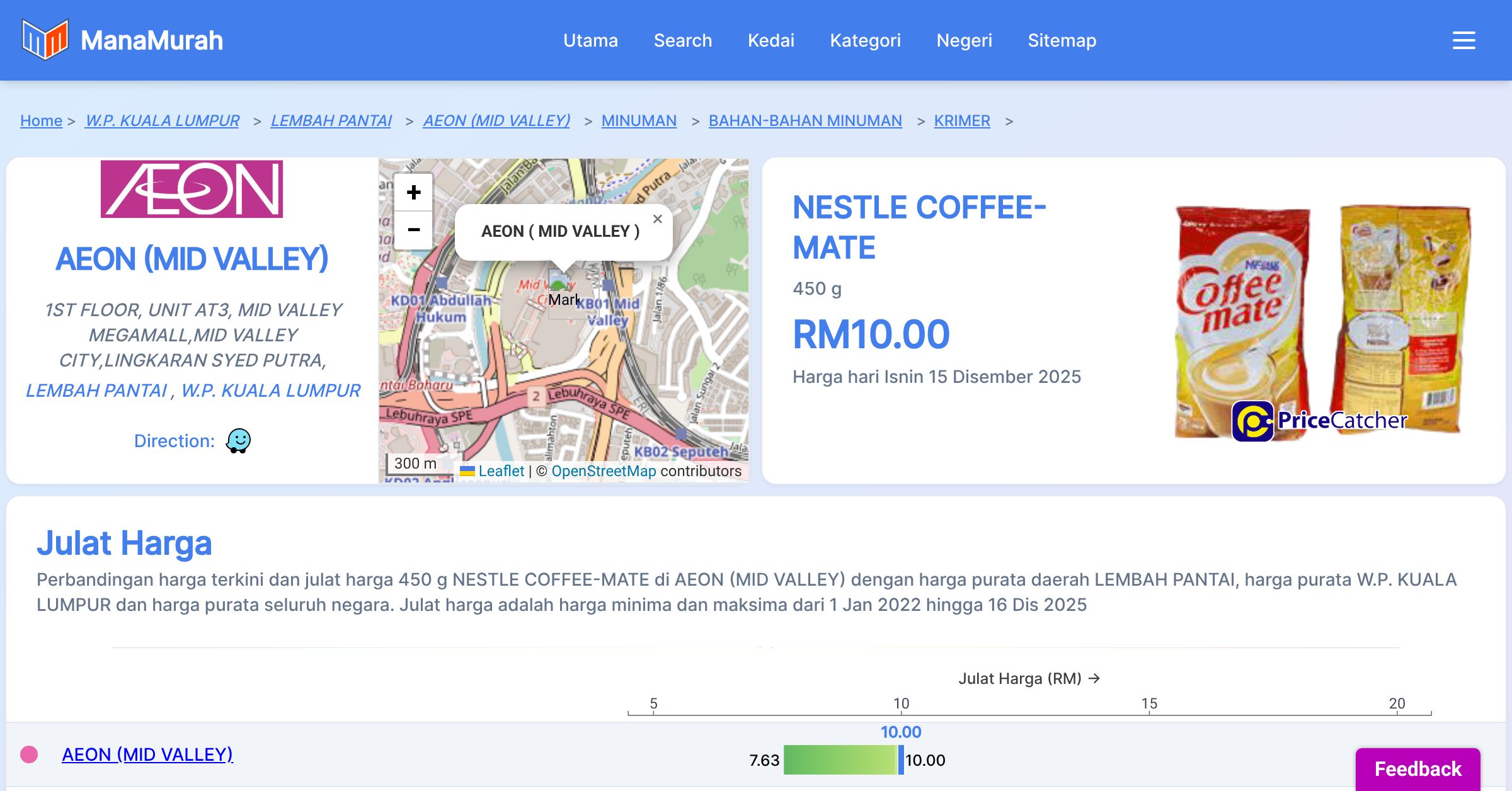
Task: Click the Coffee-Mate product image
Action: pos(1322,321)
